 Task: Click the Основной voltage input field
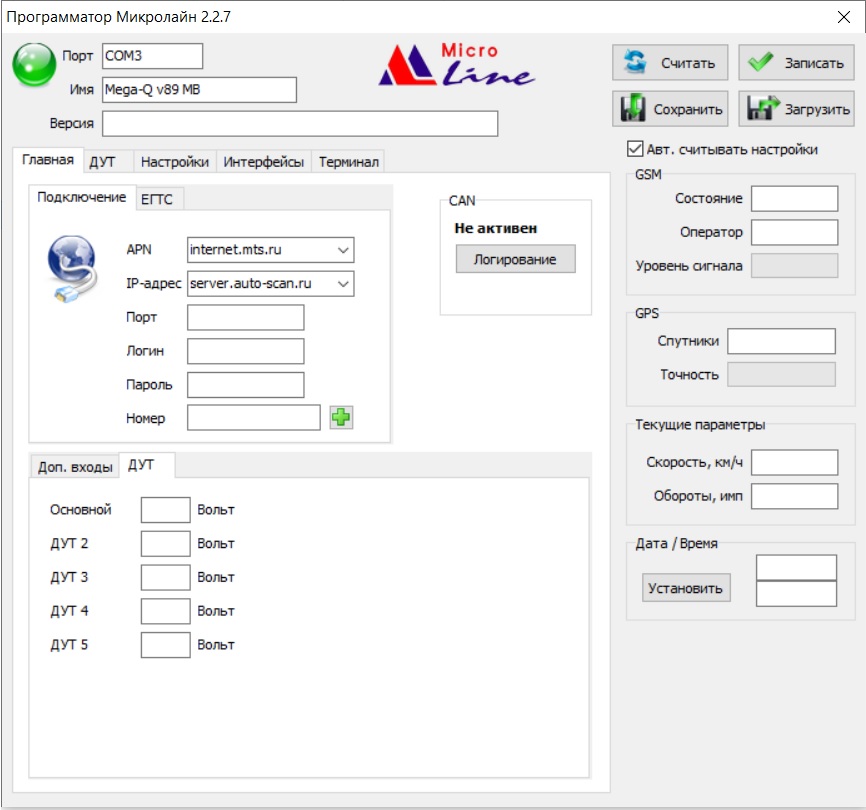pos(165,510)
